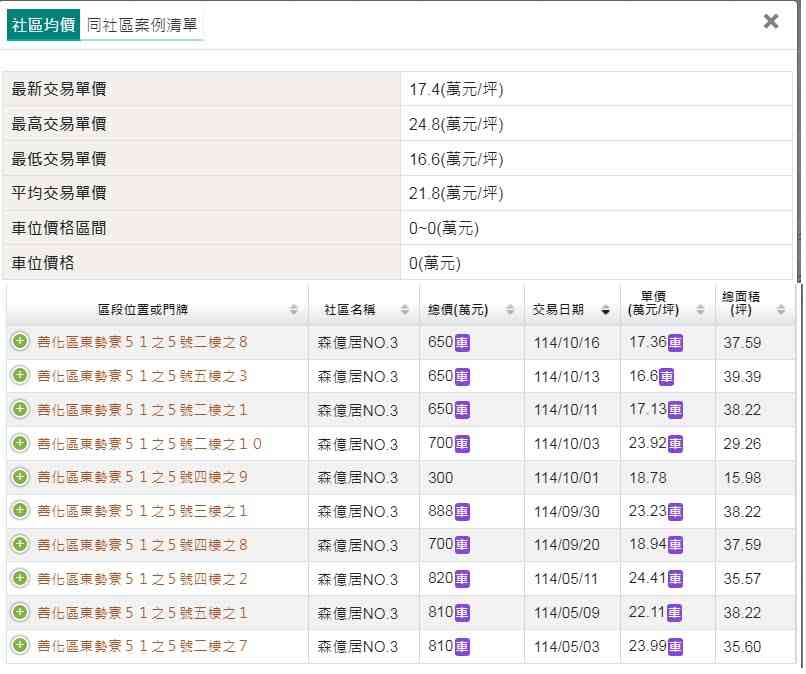Sort by 社區名稱 column header
This screenshot has width=806, height=674.
click(363, 310)
